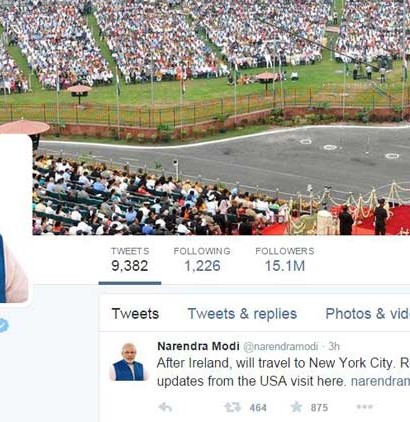
Task: Favorite the tweet with the star icon
Action: coord(296,407)
